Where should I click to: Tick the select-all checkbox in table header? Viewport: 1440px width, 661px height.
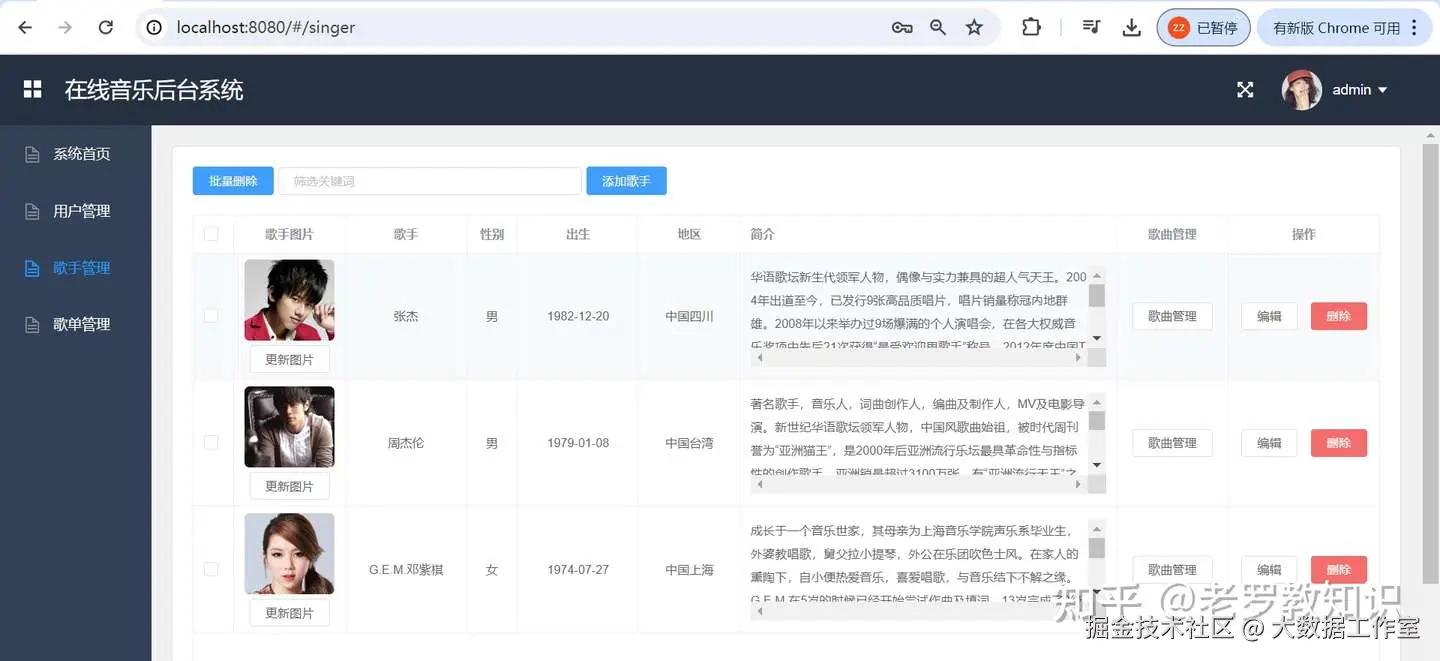pos(211,234)
